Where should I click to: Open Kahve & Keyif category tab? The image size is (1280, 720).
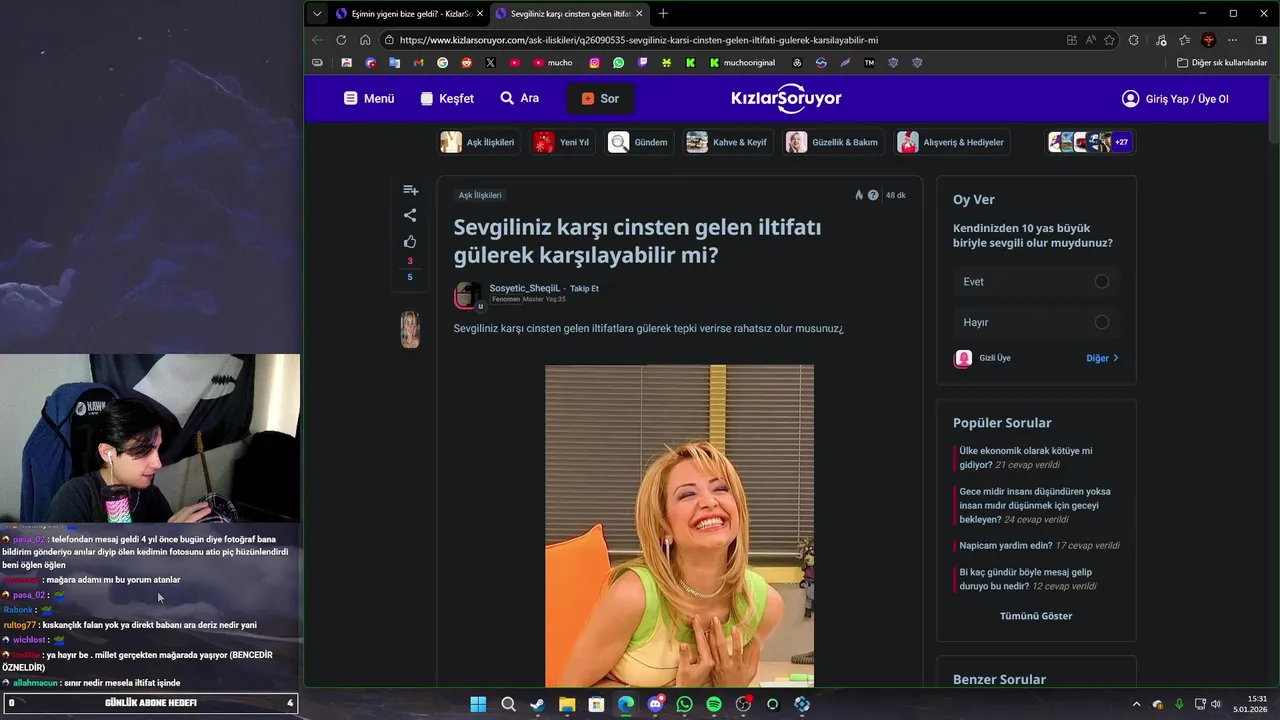click(x=727, y=142)
